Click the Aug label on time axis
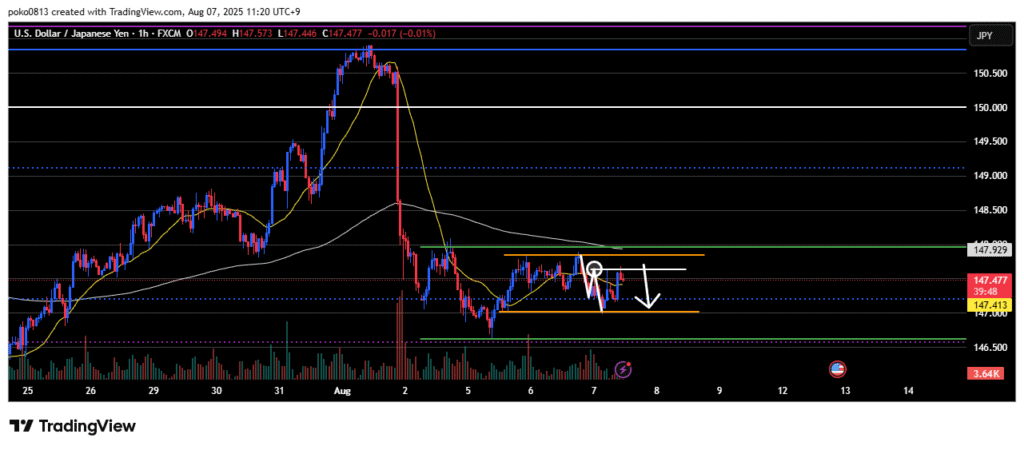1024x450 pixels. (340, 390)
